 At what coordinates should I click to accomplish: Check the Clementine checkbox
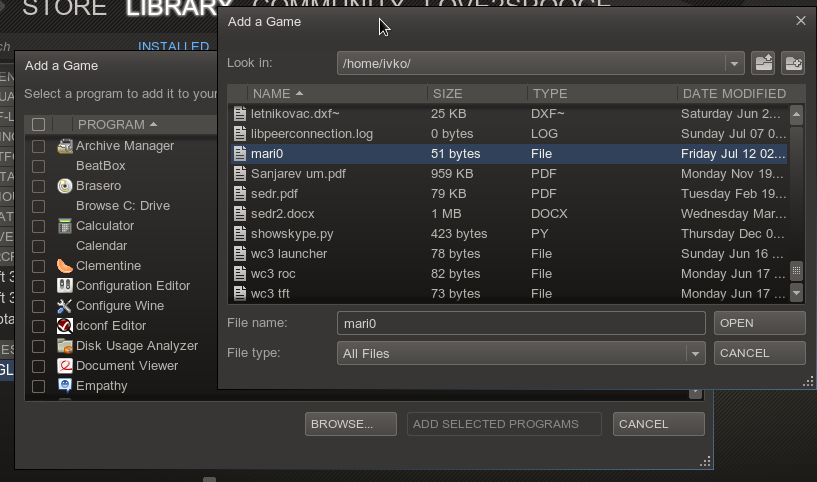point(38,266)
